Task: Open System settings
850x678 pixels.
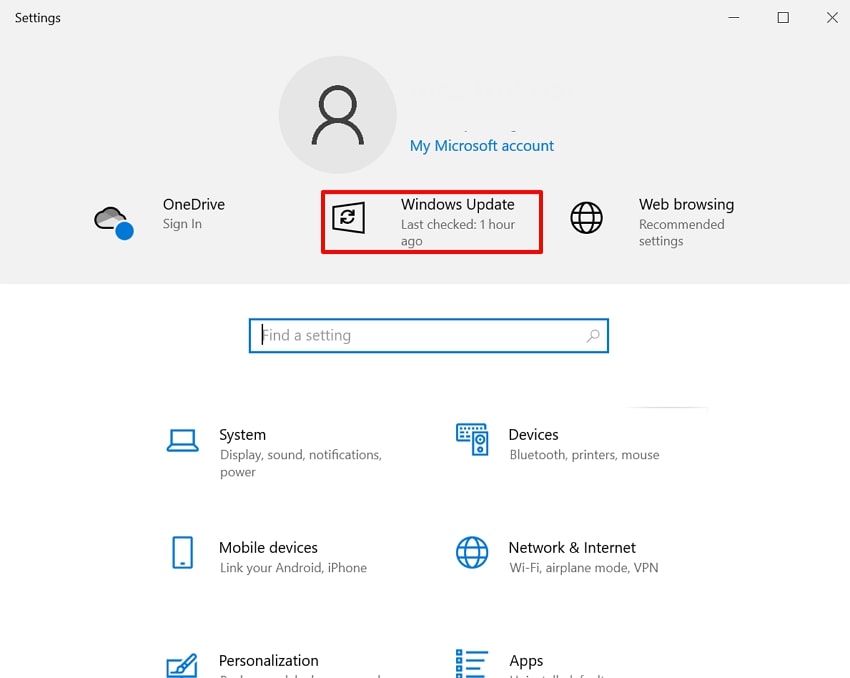Action: 242,434
